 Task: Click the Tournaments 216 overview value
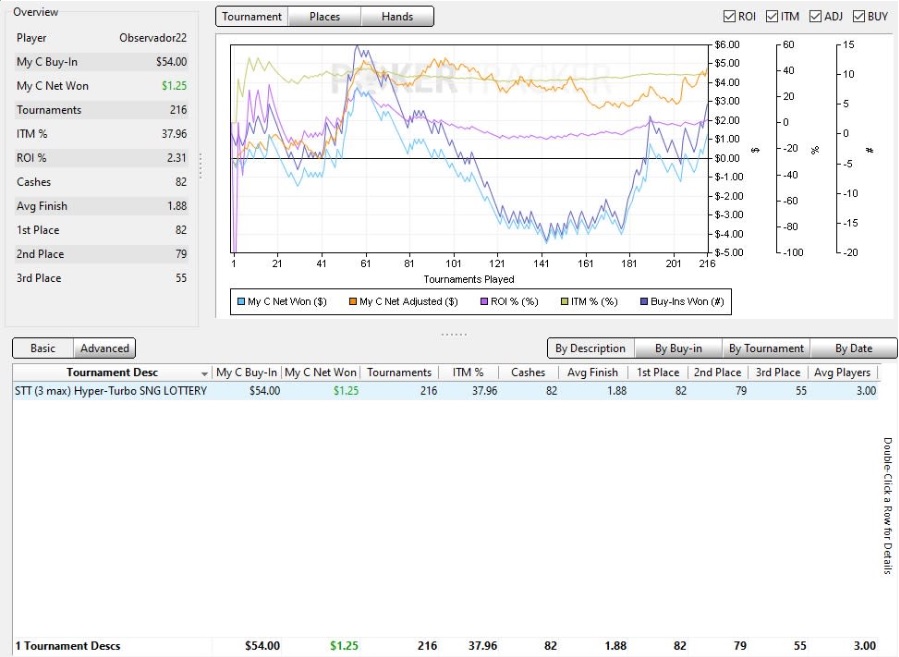tap(178, 110)
